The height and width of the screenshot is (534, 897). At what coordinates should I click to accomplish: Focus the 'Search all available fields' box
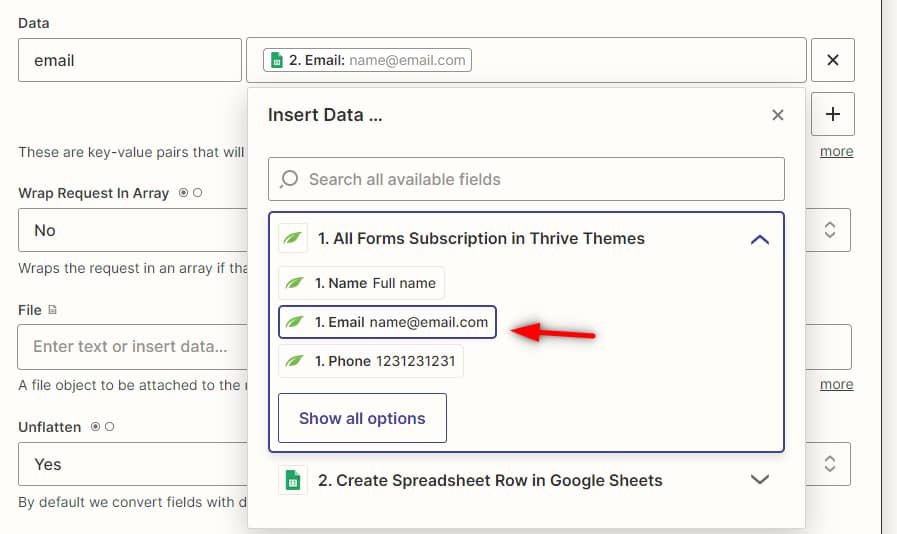[526, 179]
